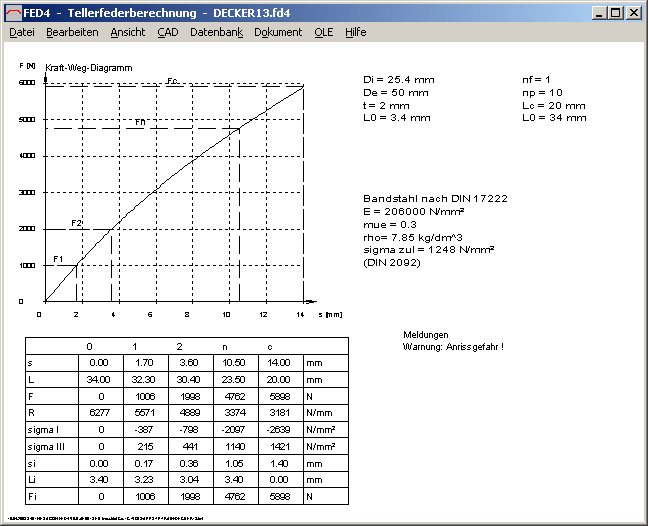Open the Bearbeiten menu
The width and height of the screenshot is (648, 526).
coord(72,32)
